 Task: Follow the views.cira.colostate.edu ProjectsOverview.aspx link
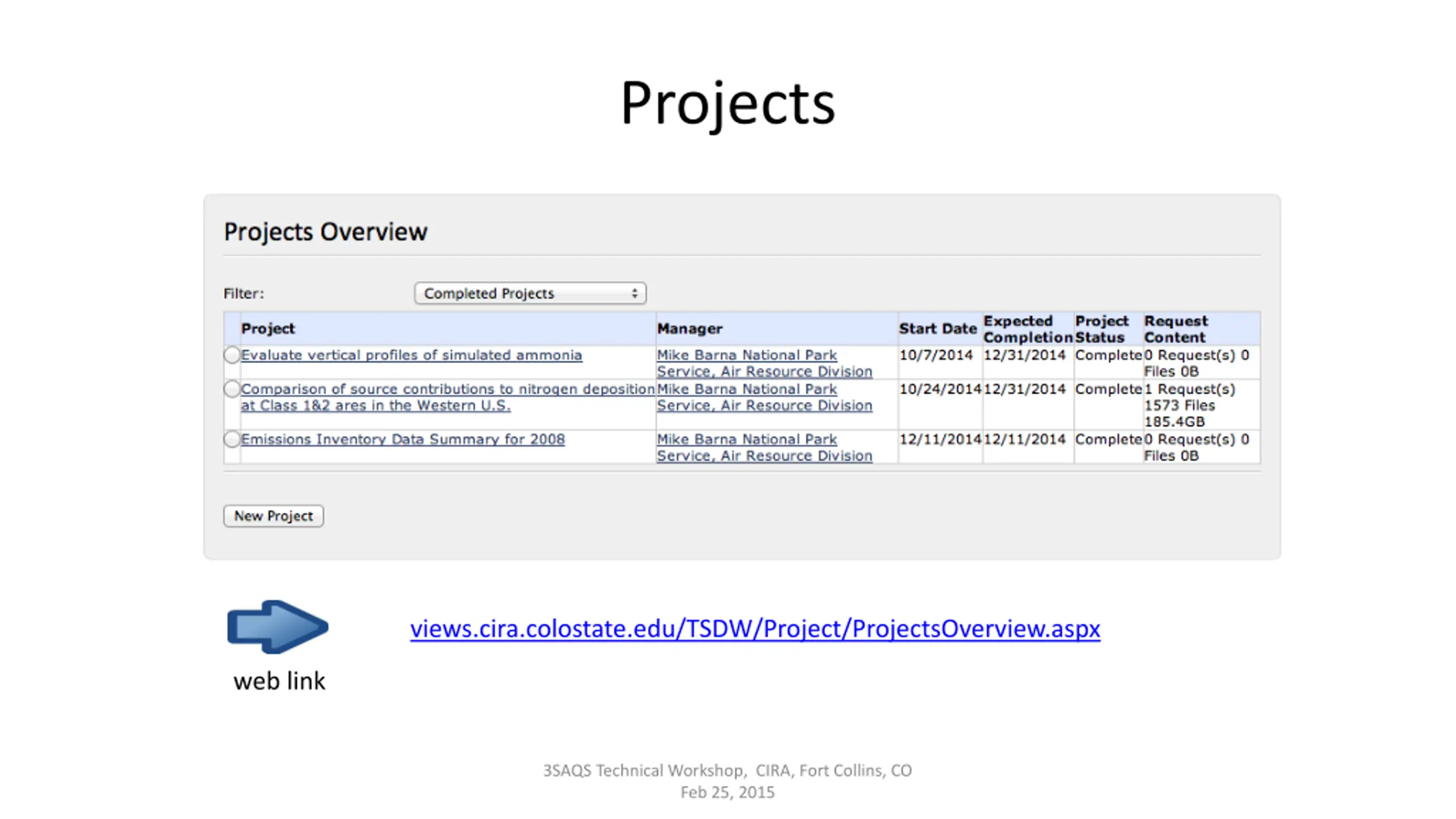click(755, 629)
